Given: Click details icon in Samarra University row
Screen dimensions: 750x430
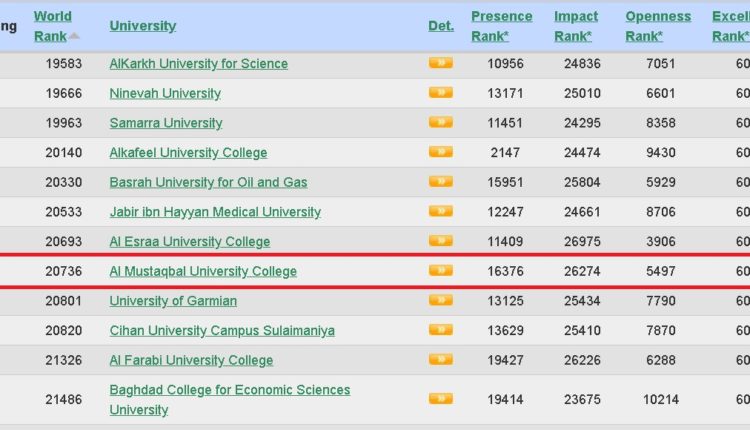Looking at the screenshot, I should (x=440, y=122).
